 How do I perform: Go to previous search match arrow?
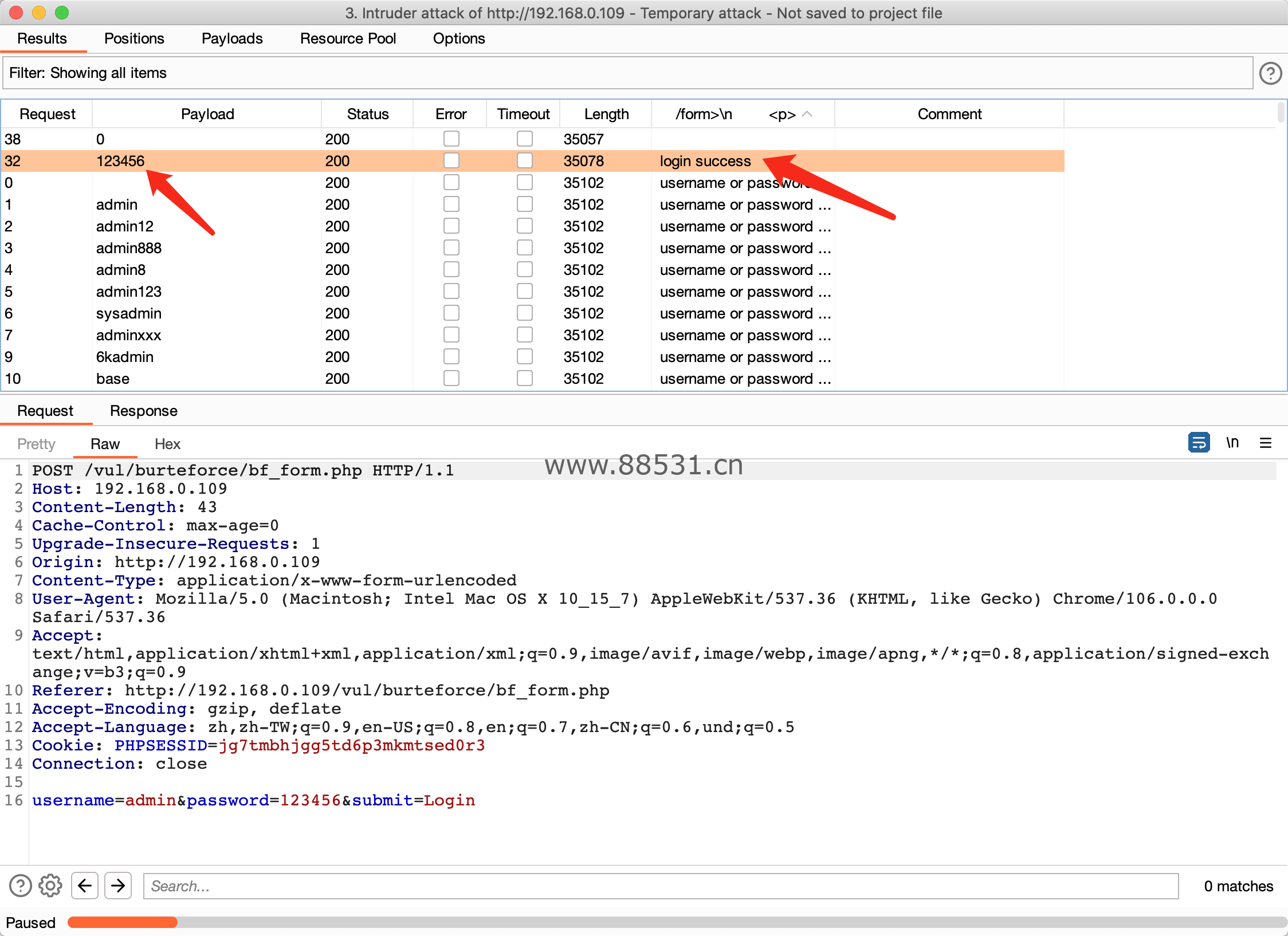pyautogui.click(x=85, y=886)
